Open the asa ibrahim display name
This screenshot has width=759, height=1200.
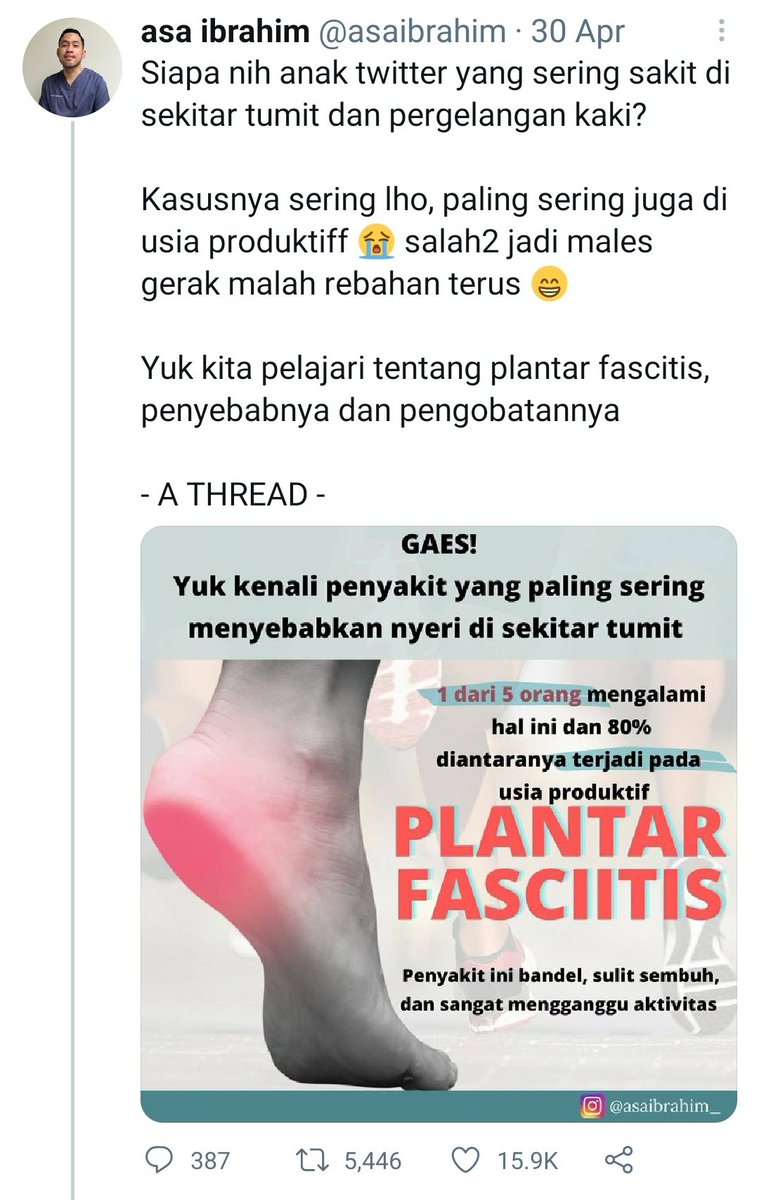[x=225, y=33]
